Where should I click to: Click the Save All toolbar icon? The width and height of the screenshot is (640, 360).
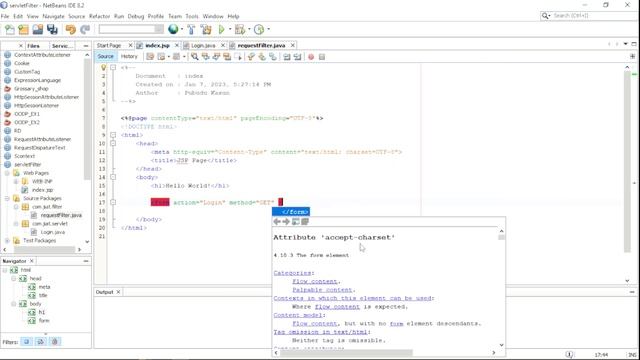tap(52, 29)
